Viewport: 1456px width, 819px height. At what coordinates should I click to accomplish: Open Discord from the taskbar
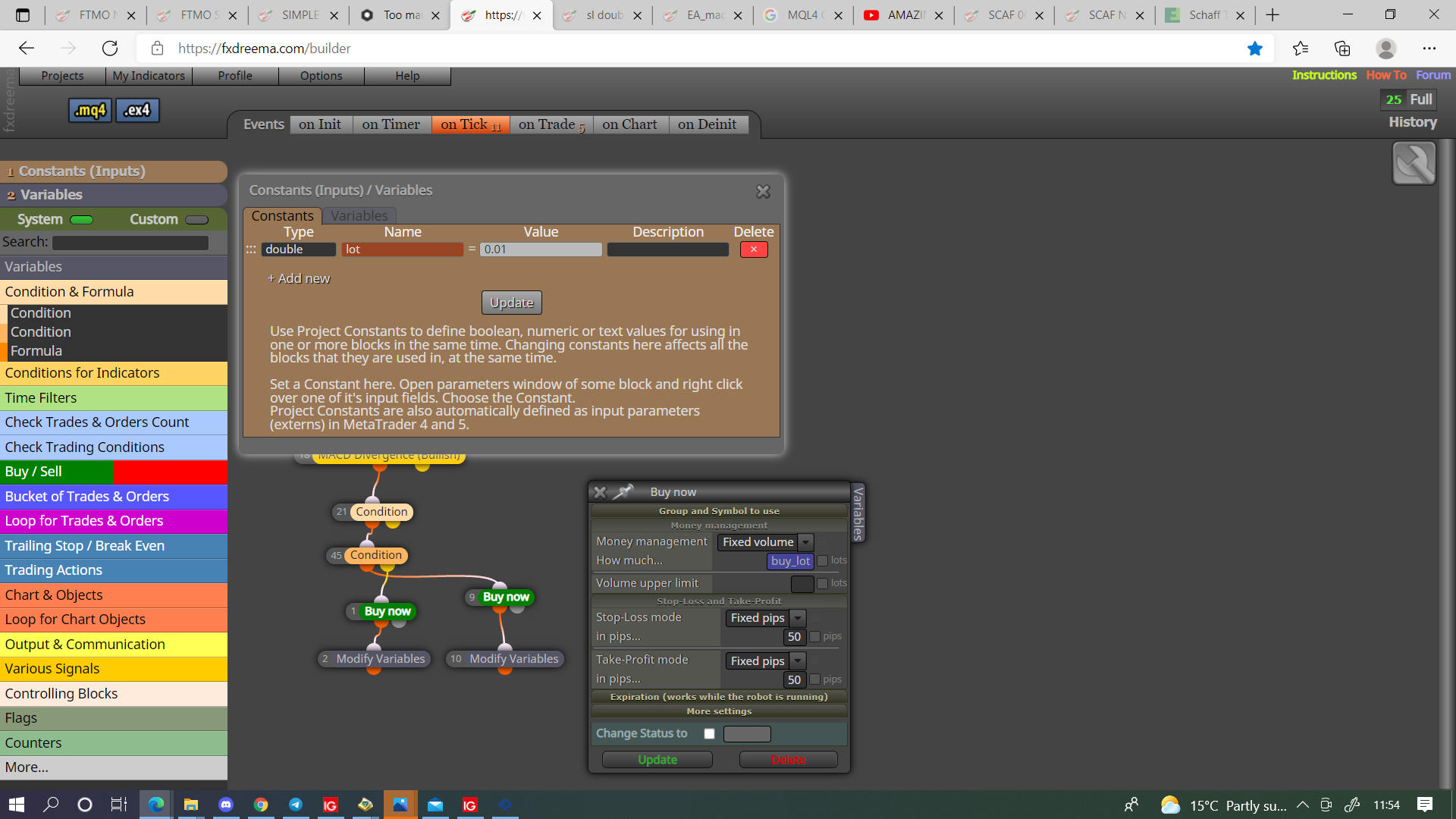pyautogui.click(x=226, y=805)
